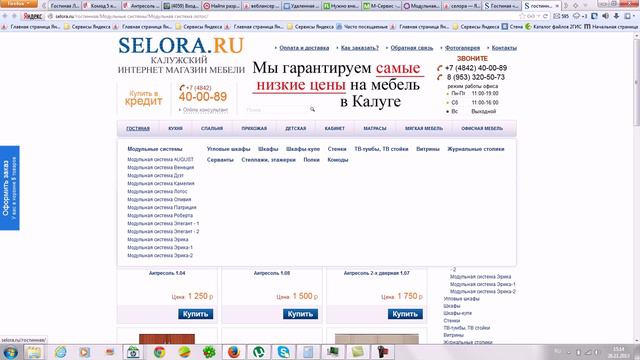Open the Windows Start menu
This screenshot has width=640, height=360.
pyautogui.click(x=10, y=352)
